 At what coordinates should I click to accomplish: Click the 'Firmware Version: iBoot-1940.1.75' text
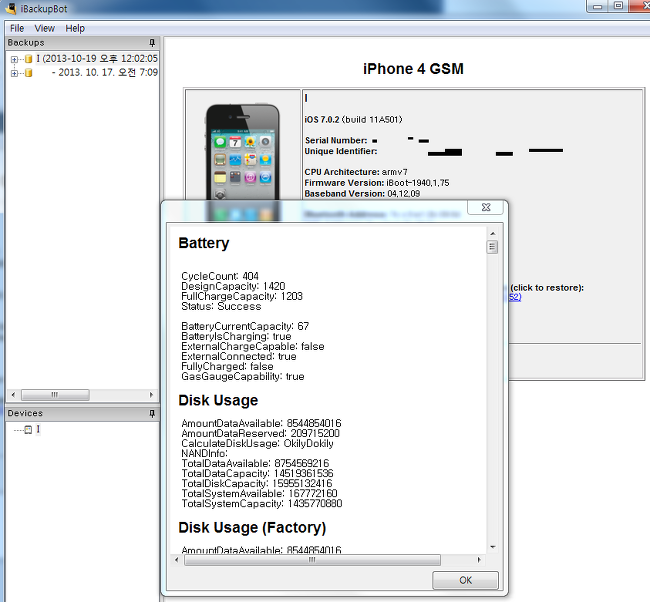coord(377,182)
